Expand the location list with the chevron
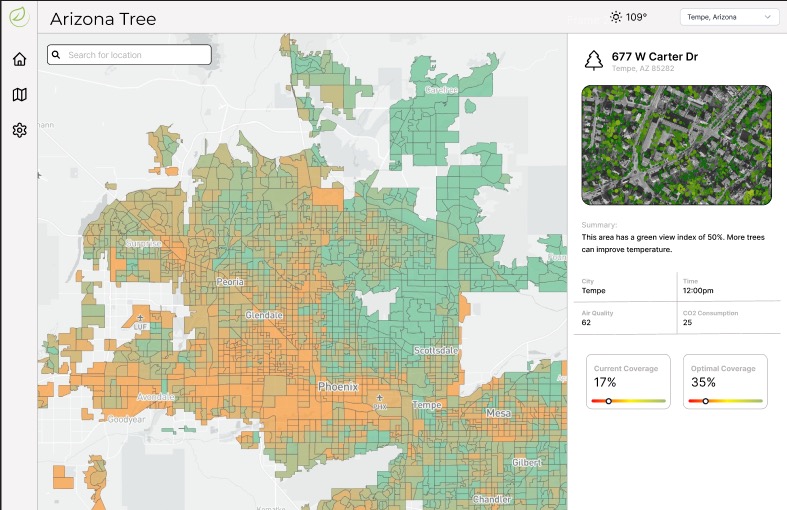The width and height of the screenshot is (787, 510). (767, 17)
